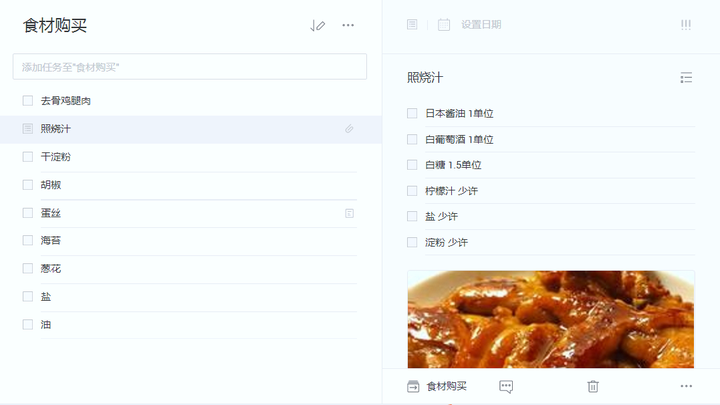This screenshot has height=405, width=720.
Task: Check off the 胡椒 task
Action: pos(28,185)
